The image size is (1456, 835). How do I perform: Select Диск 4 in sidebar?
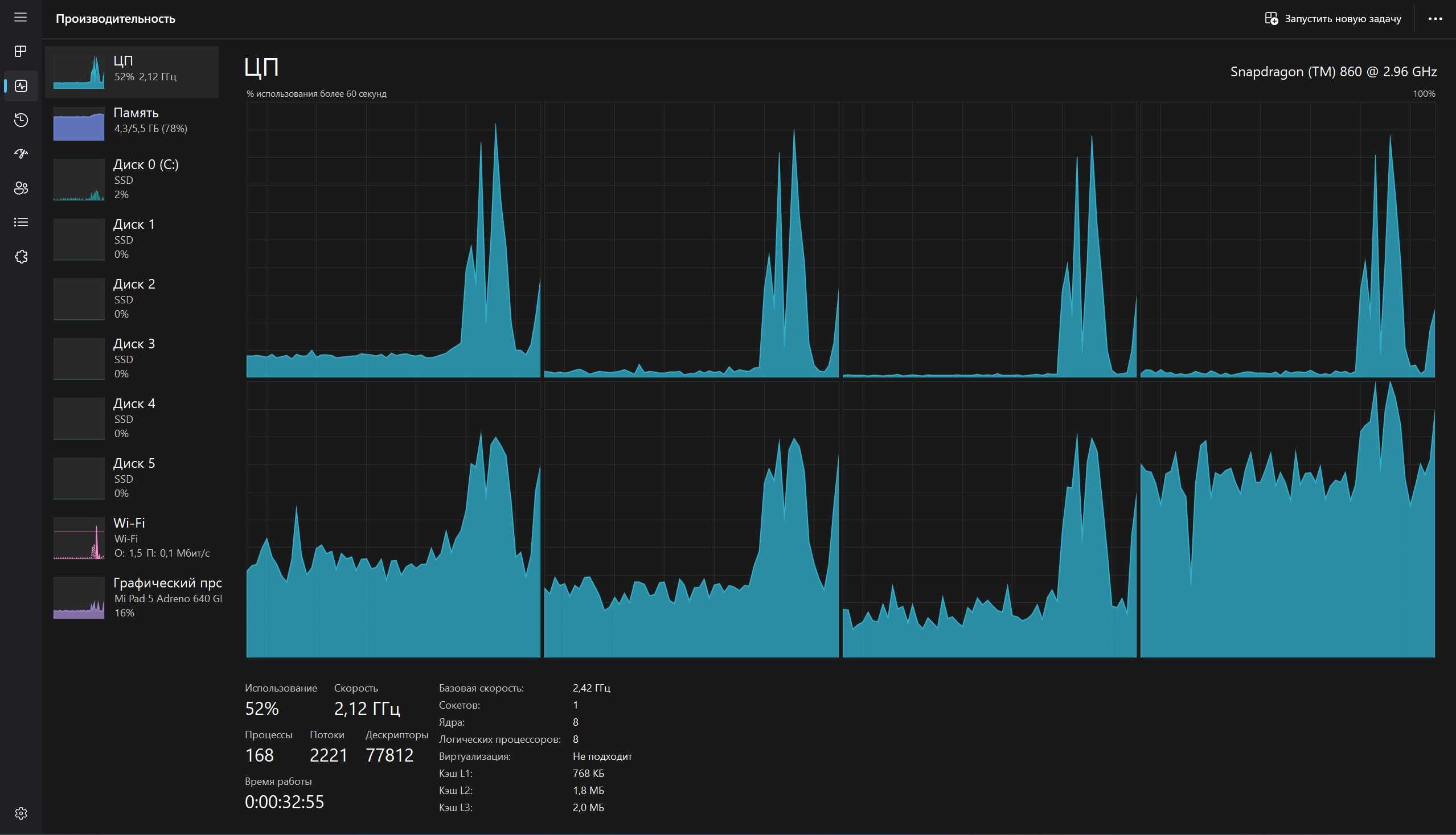click(x=132, y=418)
